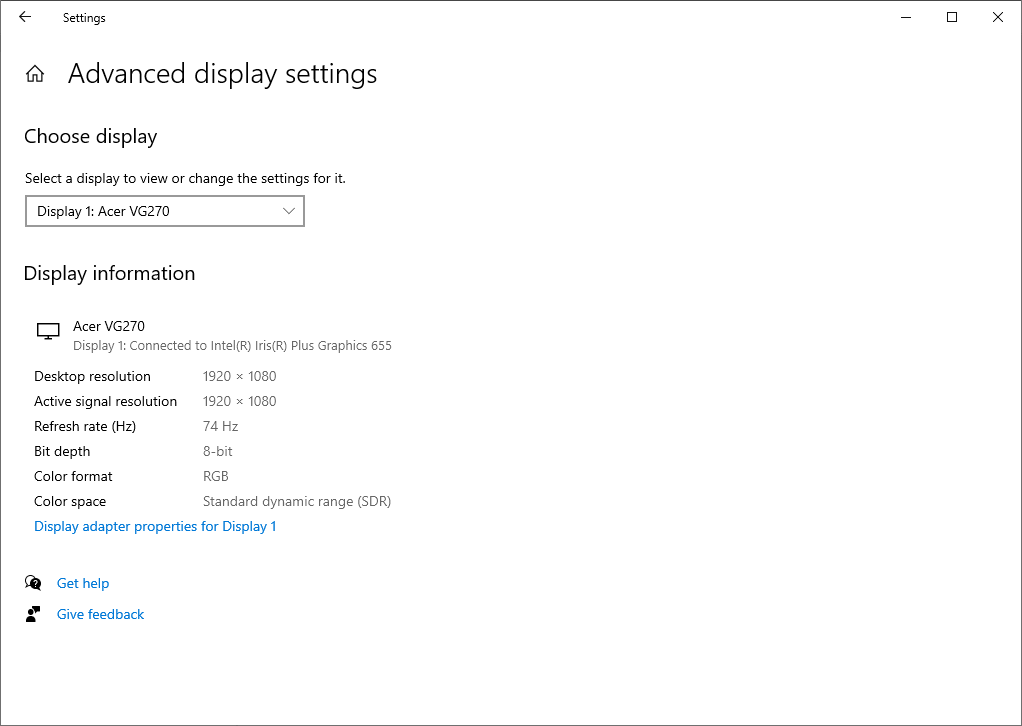Click the Select a display instruction text
This screenshot has width=1022, height=726.
pos(185,179)
